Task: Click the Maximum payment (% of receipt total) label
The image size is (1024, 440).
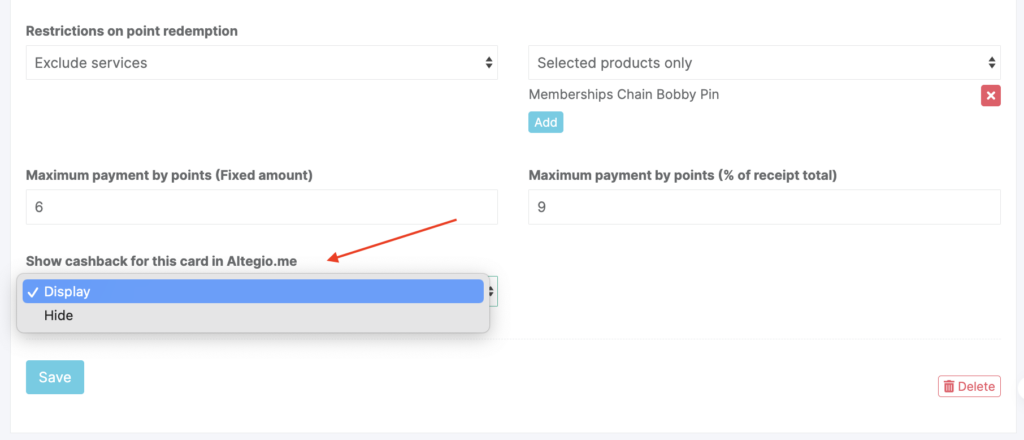Action: tap(682, 175)
